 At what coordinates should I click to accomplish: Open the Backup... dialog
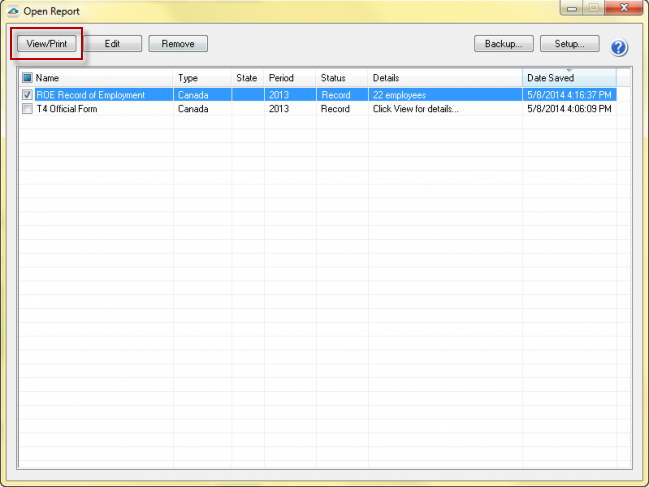click(x=503, y=44)
